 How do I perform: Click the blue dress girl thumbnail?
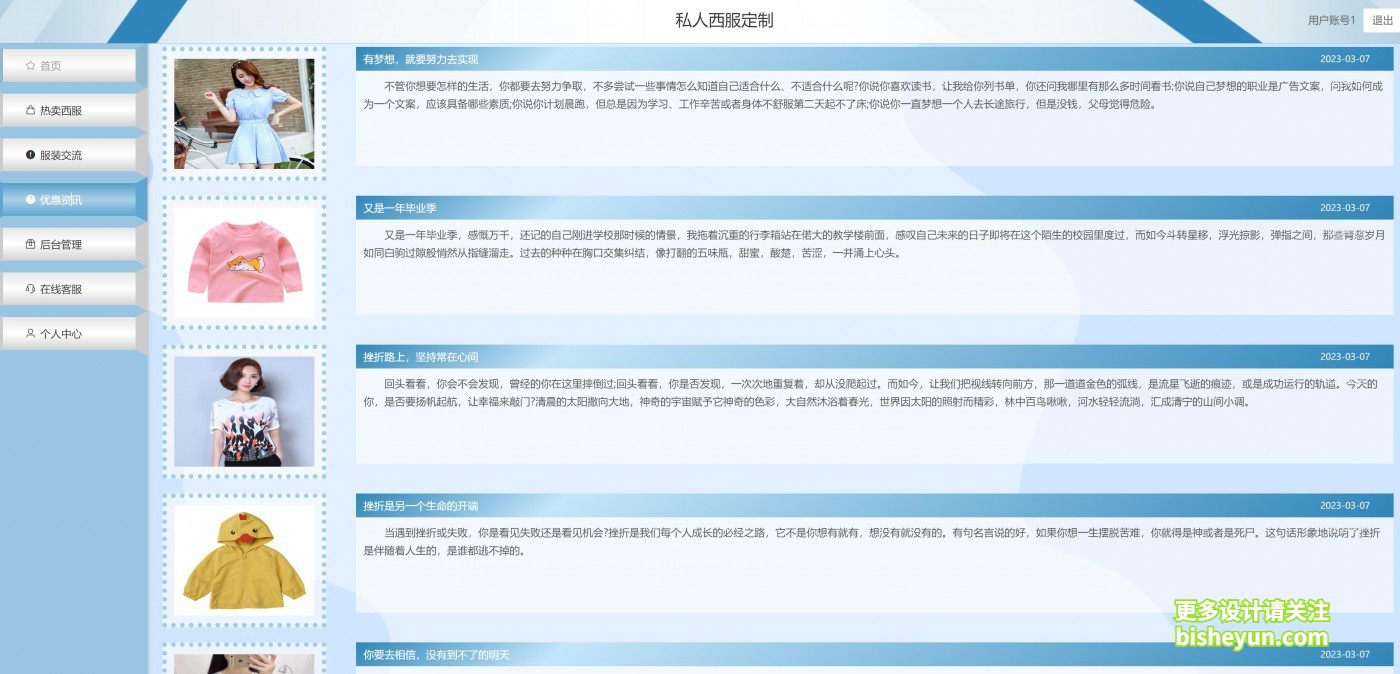tap(244, 113)
